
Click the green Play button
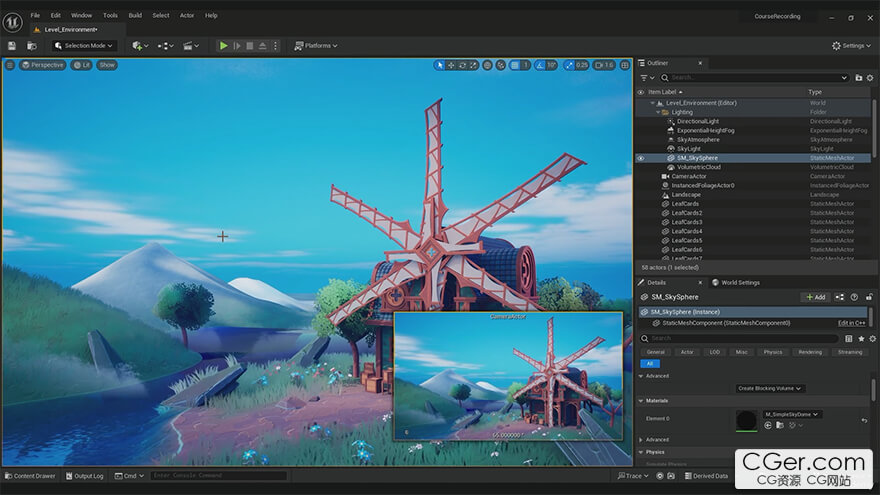pos(223,45)
